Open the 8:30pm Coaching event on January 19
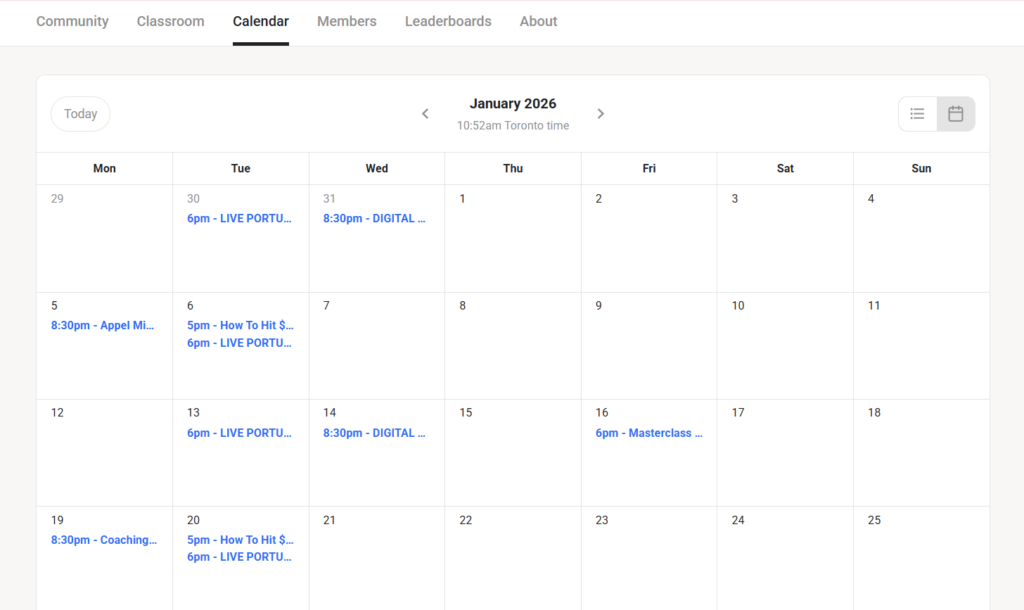The width and height of the screenshot is (1024, 610). point(104,540)
